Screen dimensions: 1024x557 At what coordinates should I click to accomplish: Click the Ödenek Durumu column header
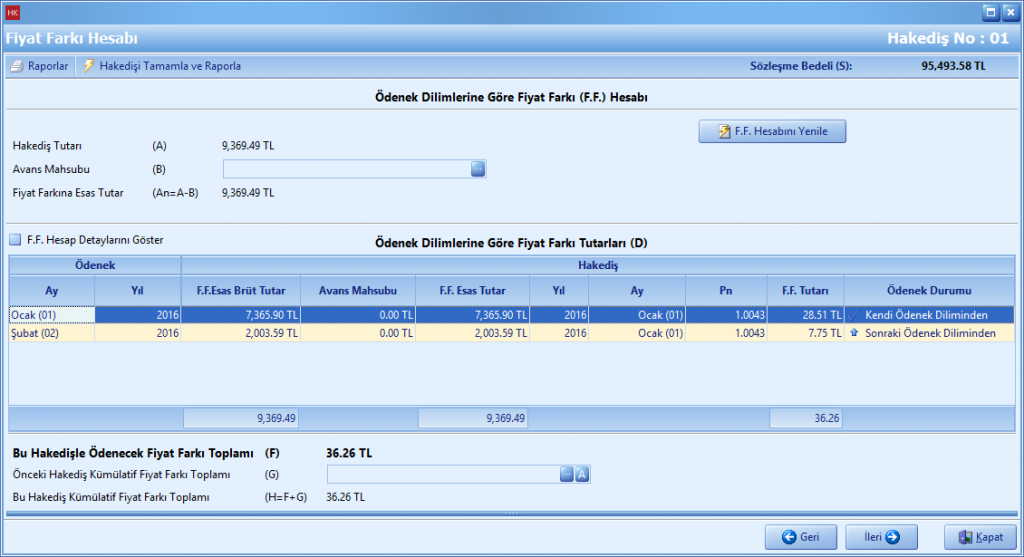coord(929,290)
